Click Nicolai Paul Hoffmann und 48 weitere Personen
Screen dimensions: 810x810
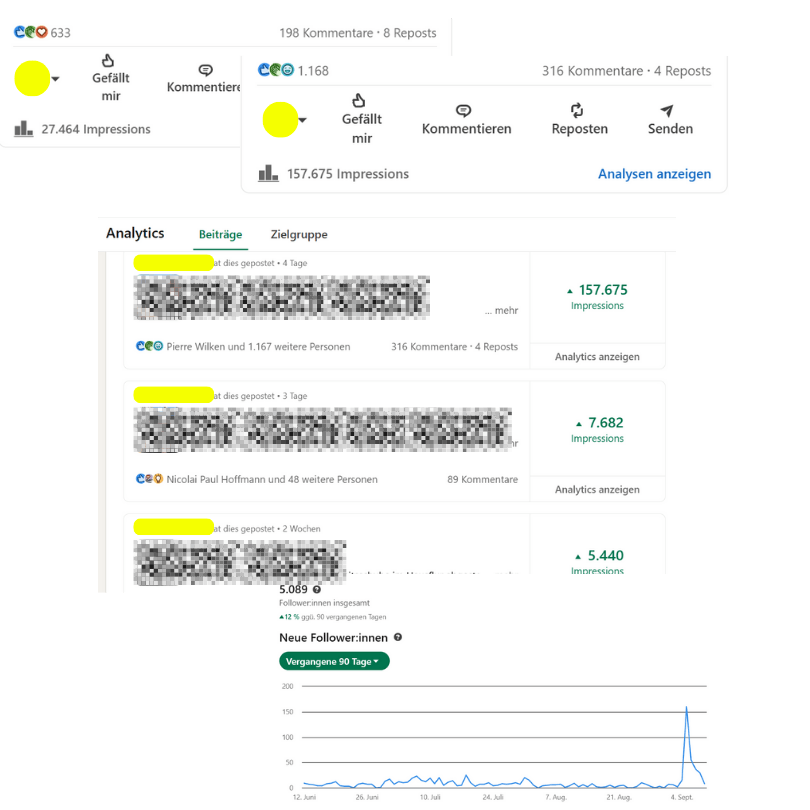pyautogui.click(x=272, y=479)
